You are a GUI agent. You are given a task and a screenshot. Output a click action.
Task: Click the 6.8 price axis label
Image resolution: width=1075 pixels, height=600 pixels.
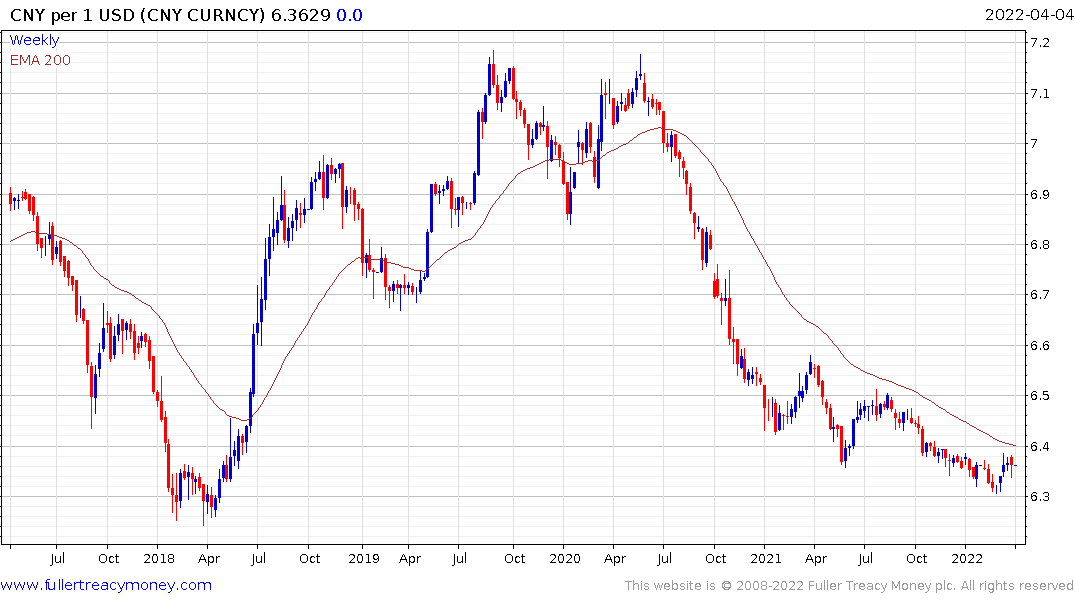pos(1039,244)
